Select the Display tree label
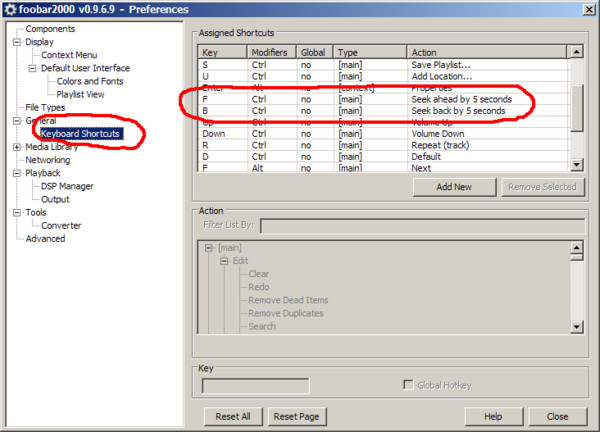 (39, 42)
